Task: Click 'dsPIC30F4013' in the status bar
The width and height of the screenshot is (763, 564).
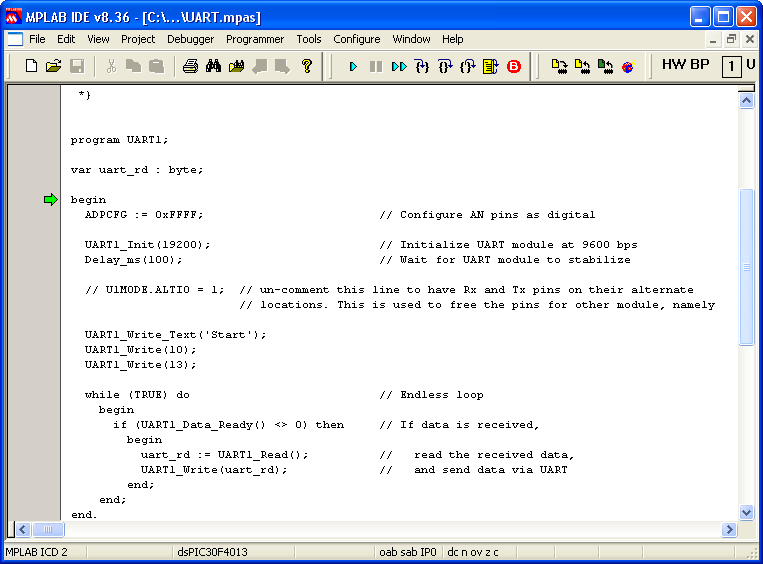Action: point(213,552)
